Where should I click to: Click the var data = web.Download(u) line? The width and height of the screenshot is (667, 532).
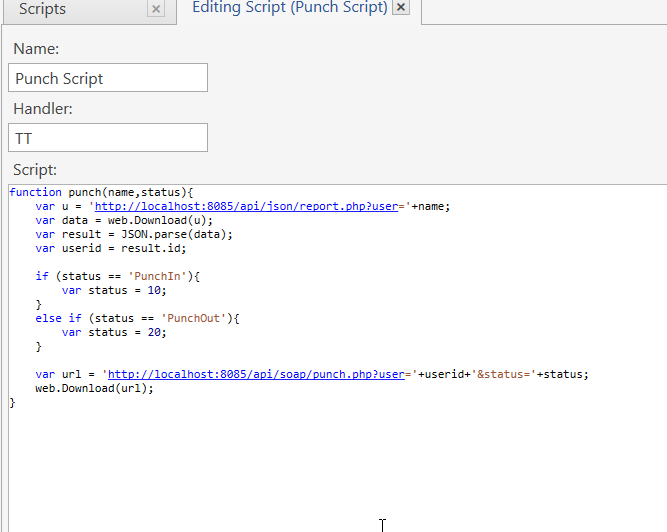[x=124, y=220]
